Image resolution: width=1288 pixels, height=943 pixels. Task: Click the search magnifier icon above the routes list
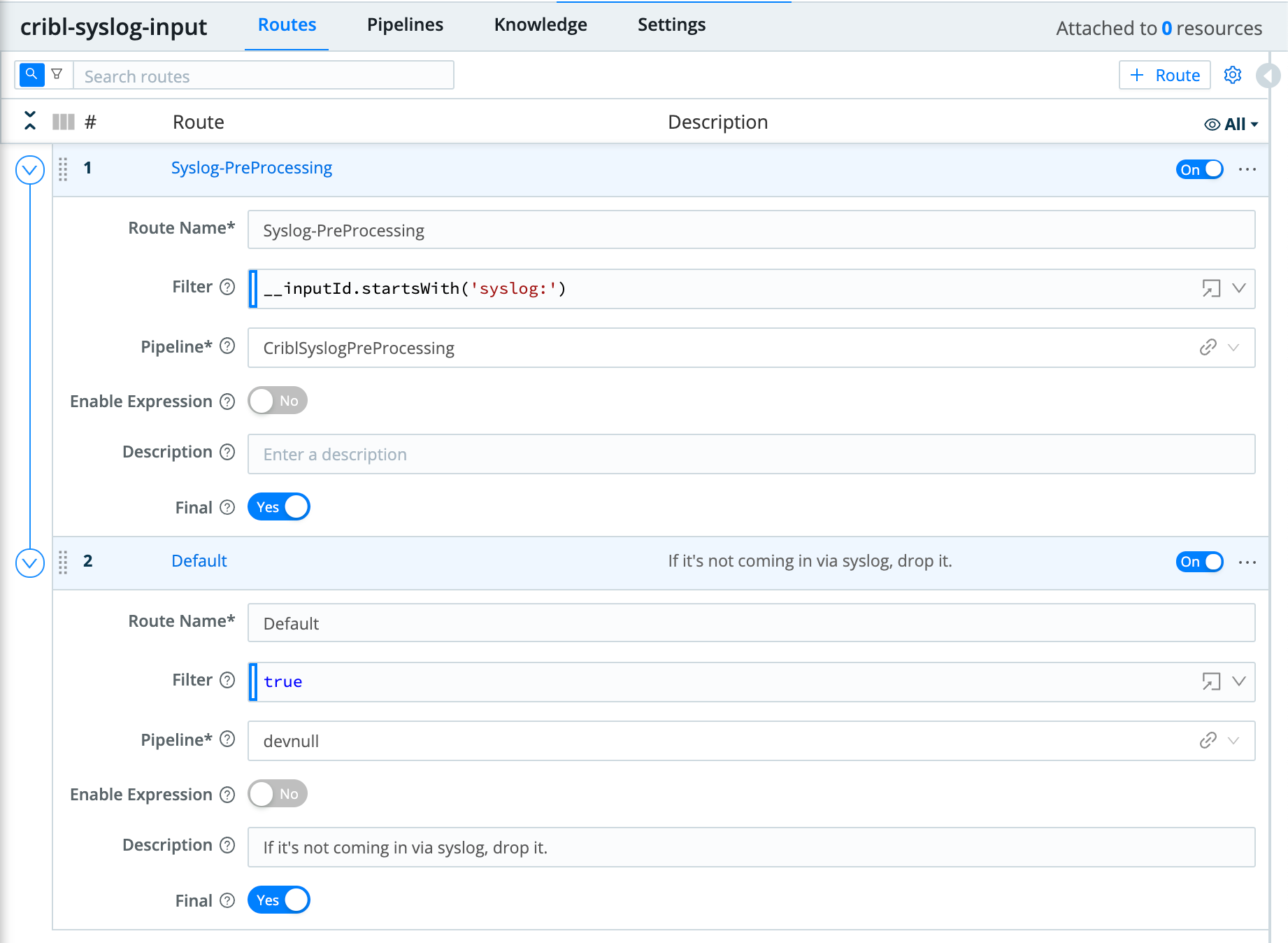click(31, 73)
